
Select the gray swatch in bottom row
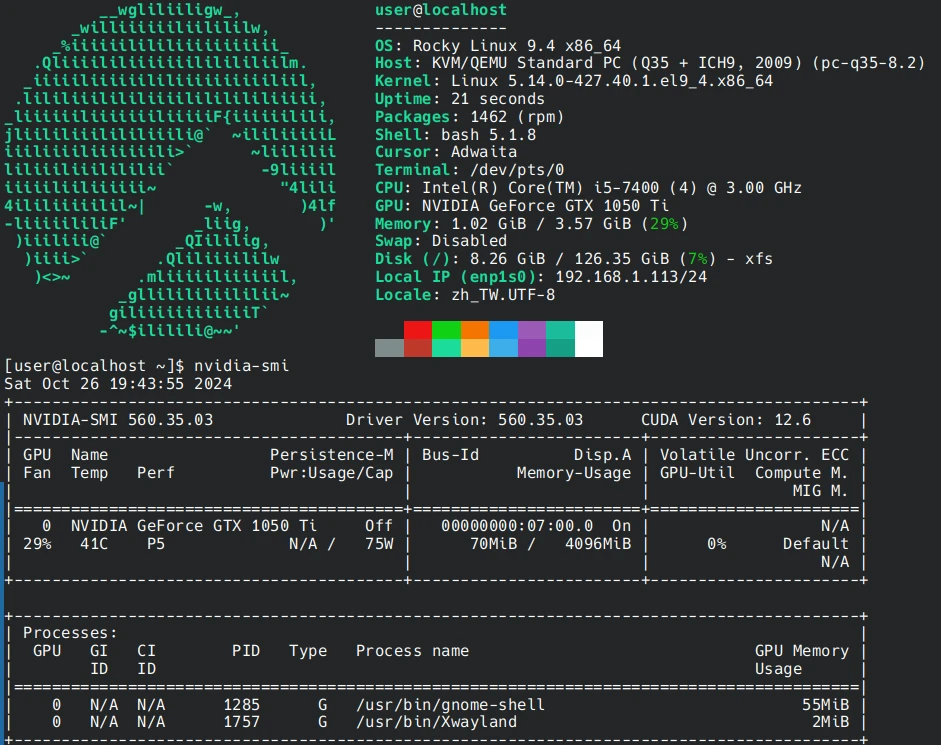[389, 348]
